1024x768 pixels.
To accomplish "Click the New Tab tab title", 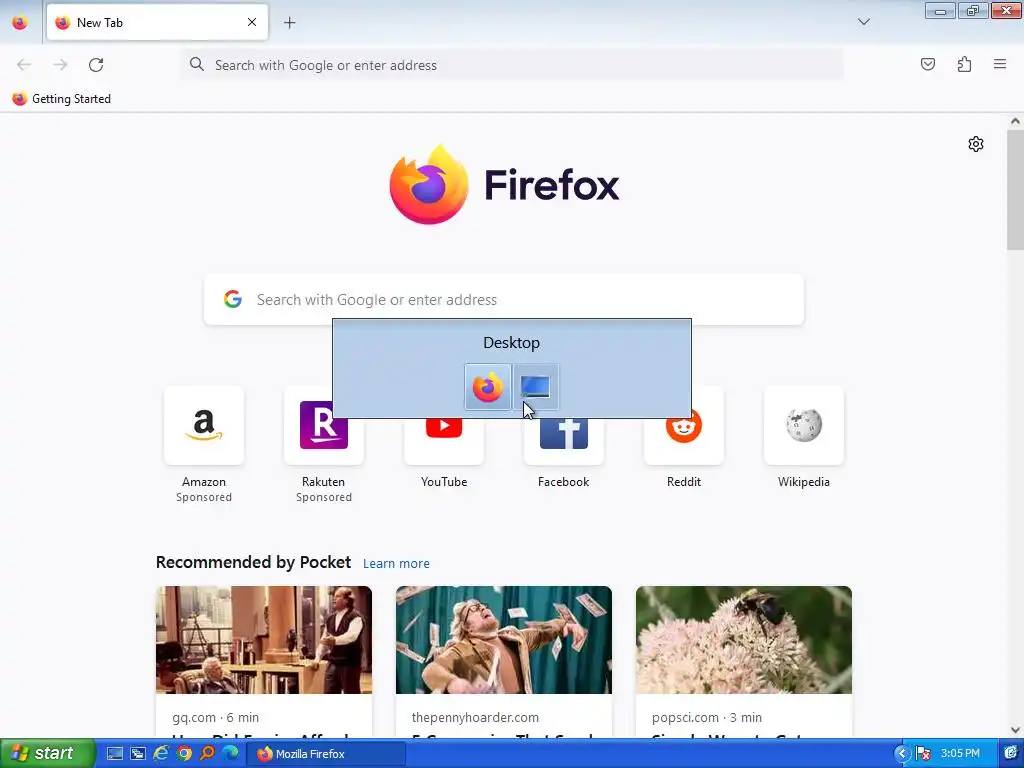I will (x=99, y=23).
